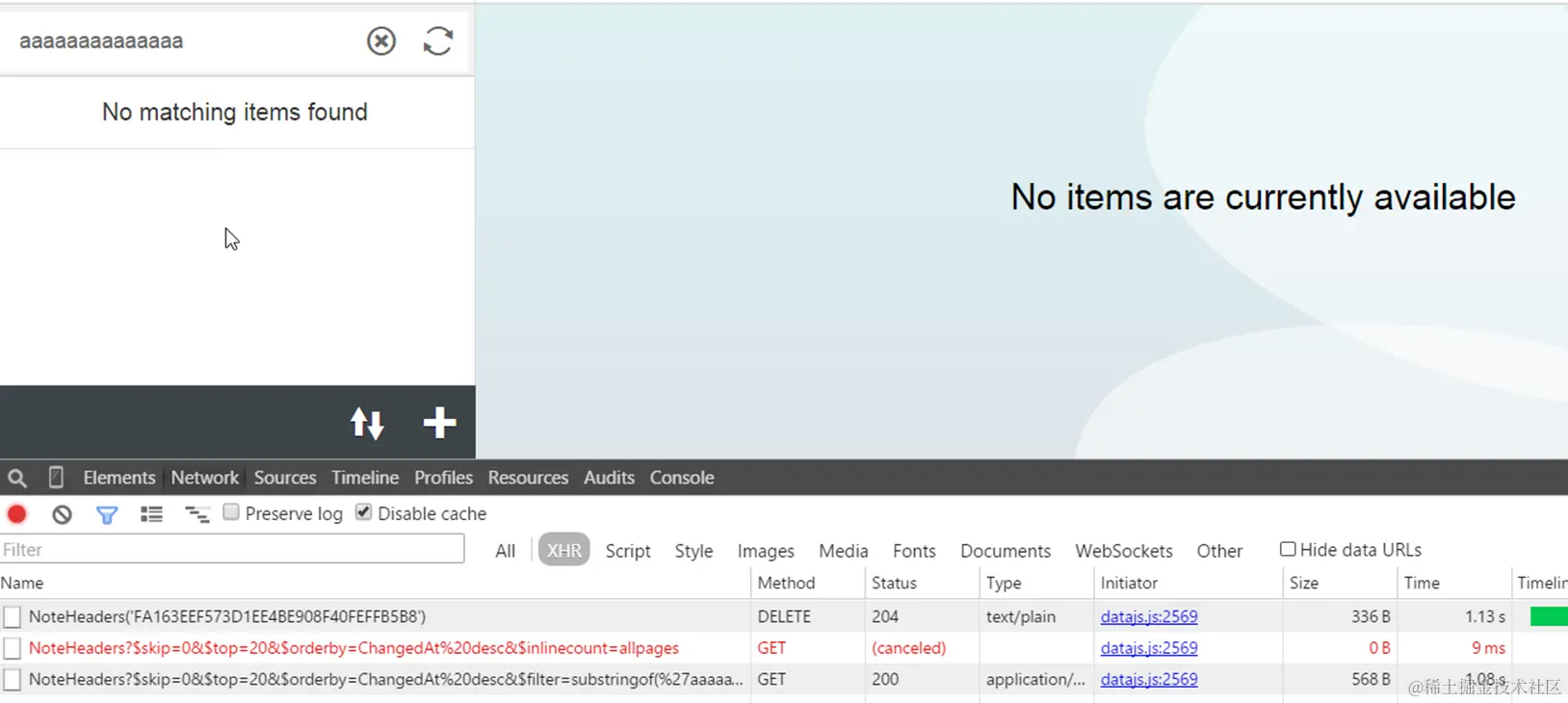Viewport: 1568px width, 703px height.
Task: Enable the Preserve log checkbox
Action: [231, 512]
